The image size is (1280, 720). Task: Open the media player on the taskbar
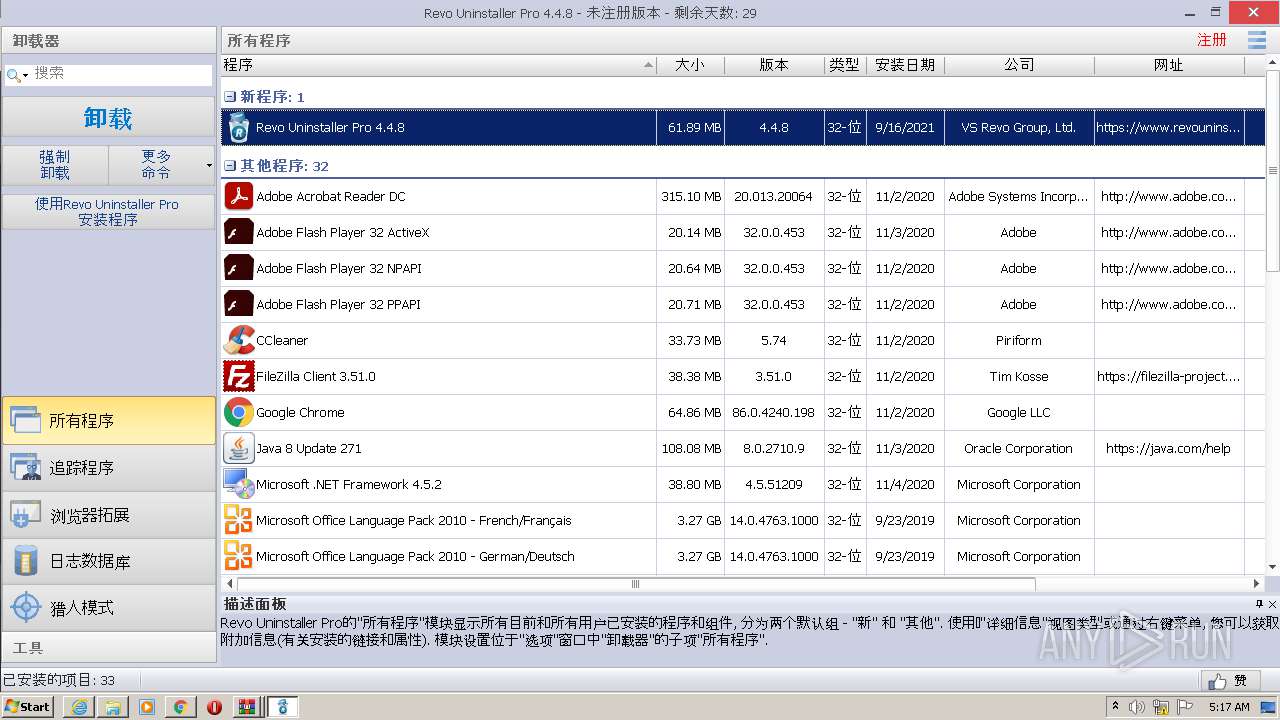pyautogui.click(x=147, y=707)
